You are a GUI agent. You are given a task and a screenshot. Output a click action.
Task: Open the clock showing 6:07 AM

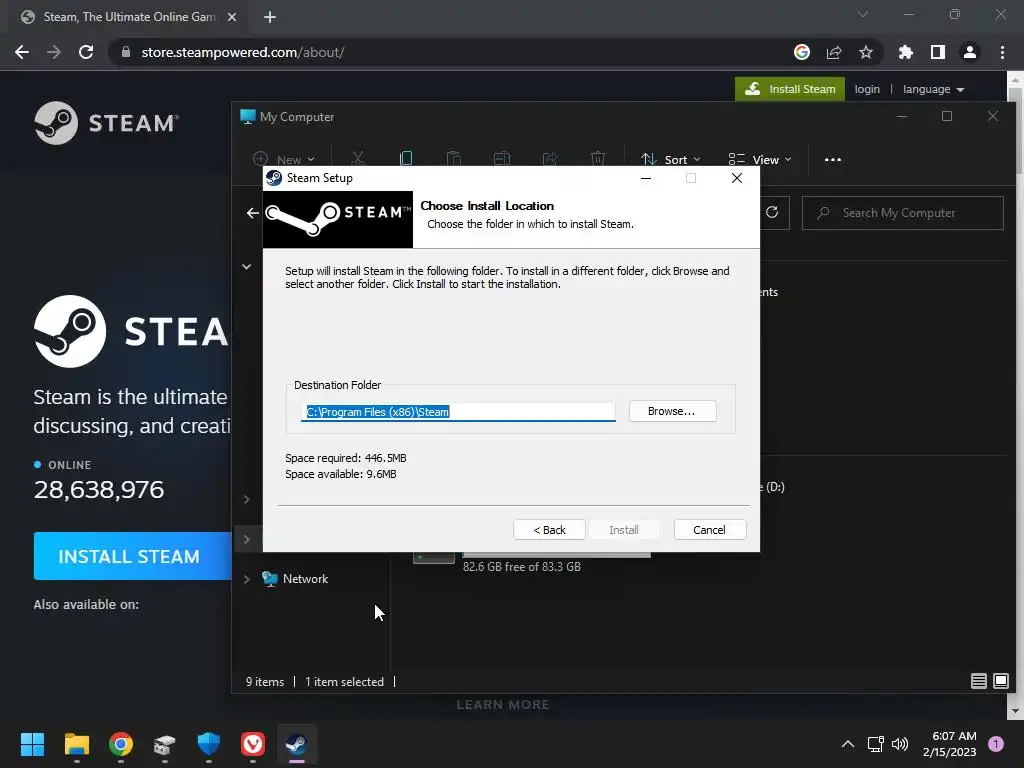point(950,744)
